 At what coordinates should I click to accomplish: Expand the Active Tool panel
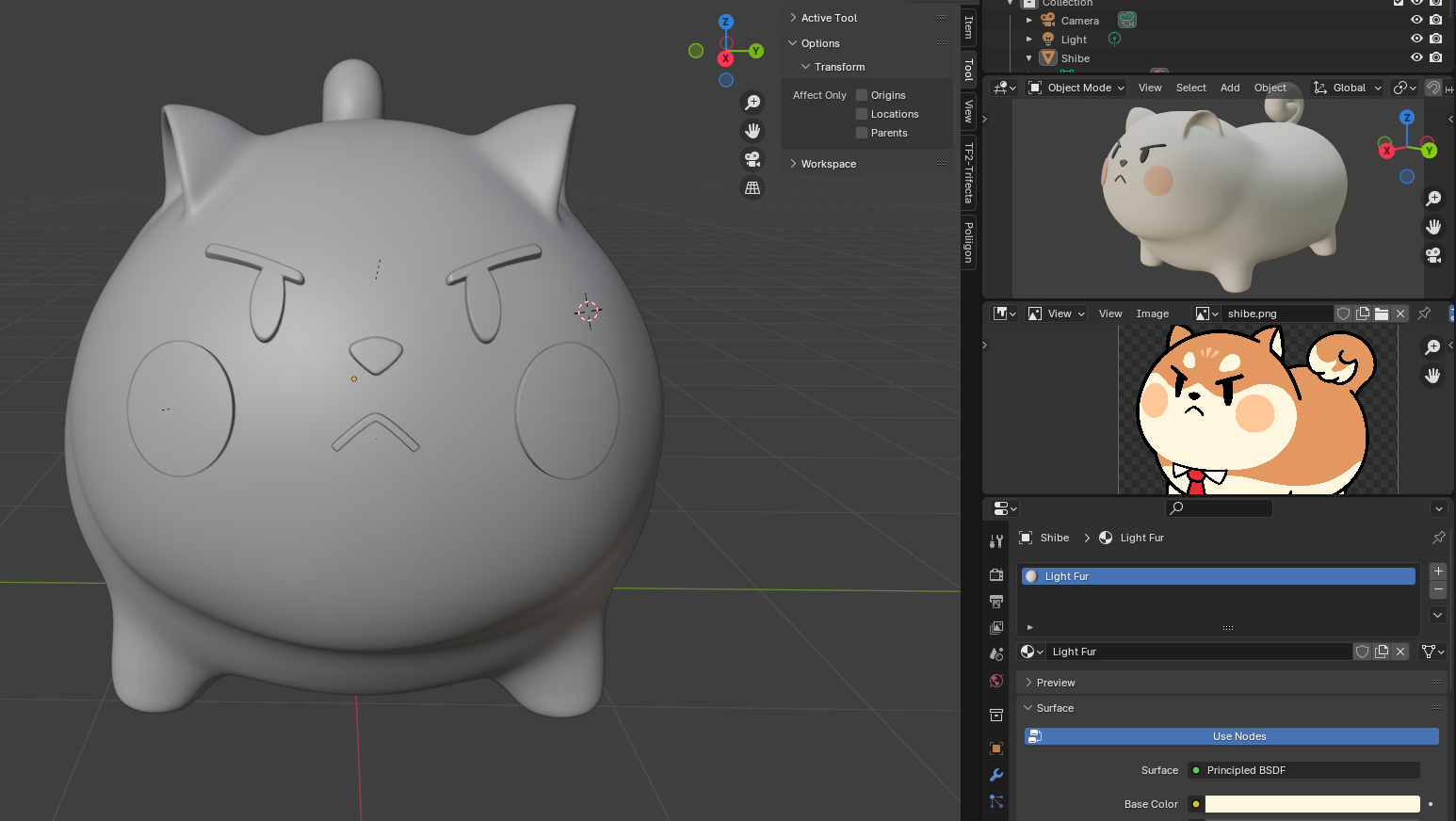(829, 18)
